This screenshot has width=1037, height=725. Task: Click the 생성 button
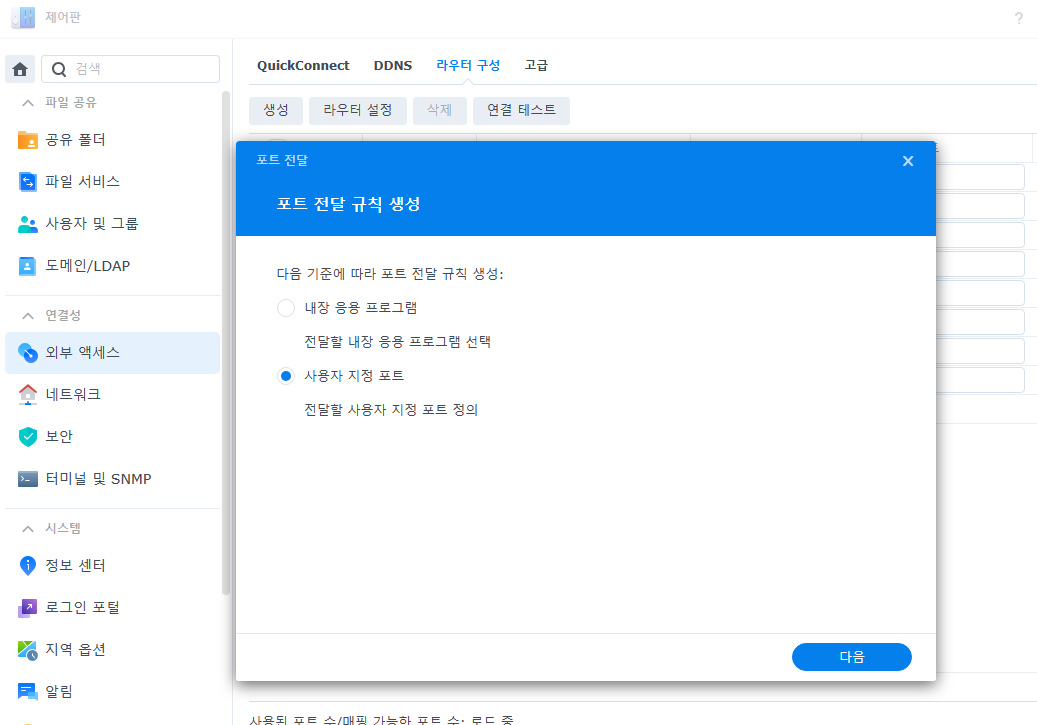[x=276, y=110]
